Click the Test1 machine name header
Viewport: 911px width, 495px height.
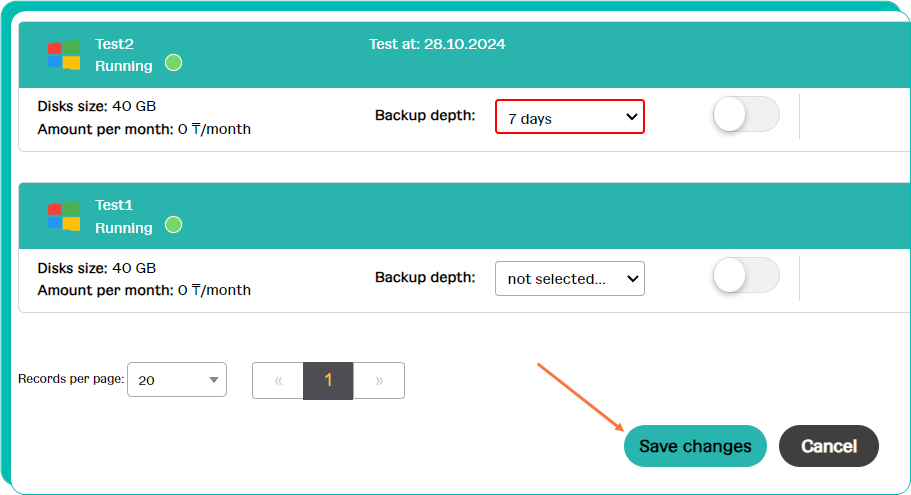[x=114, y=205]
